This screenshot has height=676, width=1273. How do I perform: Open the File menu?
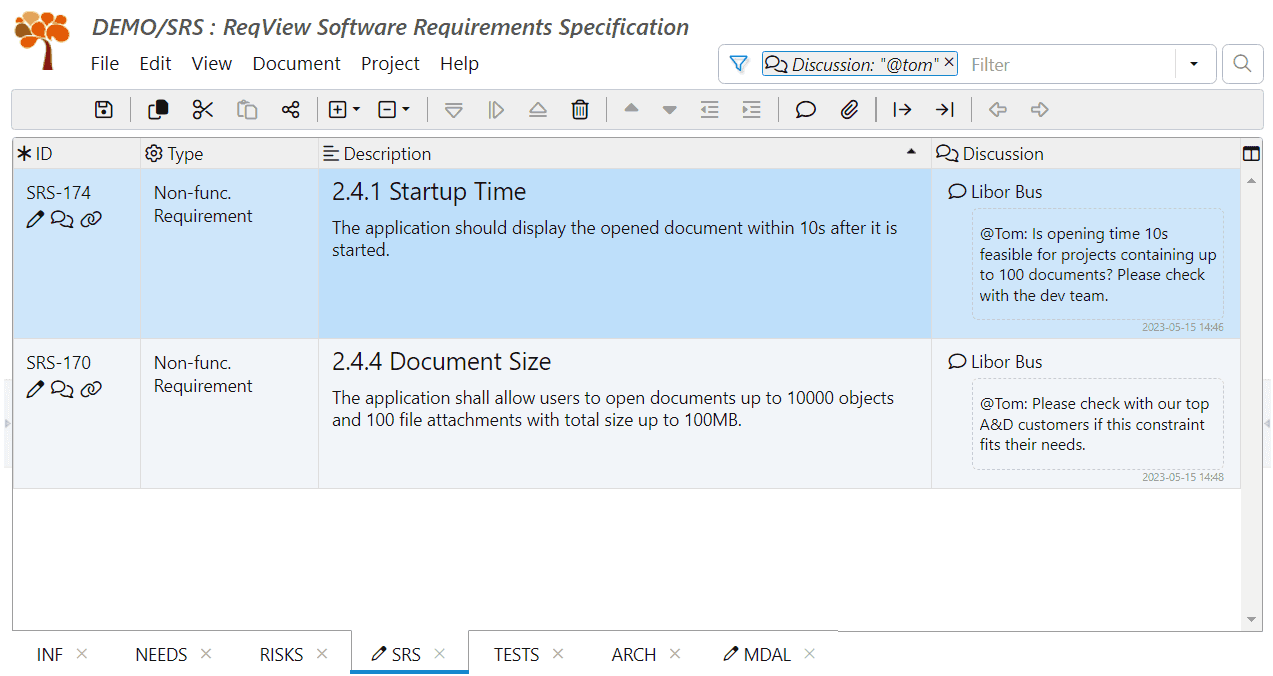click(105, 63)
